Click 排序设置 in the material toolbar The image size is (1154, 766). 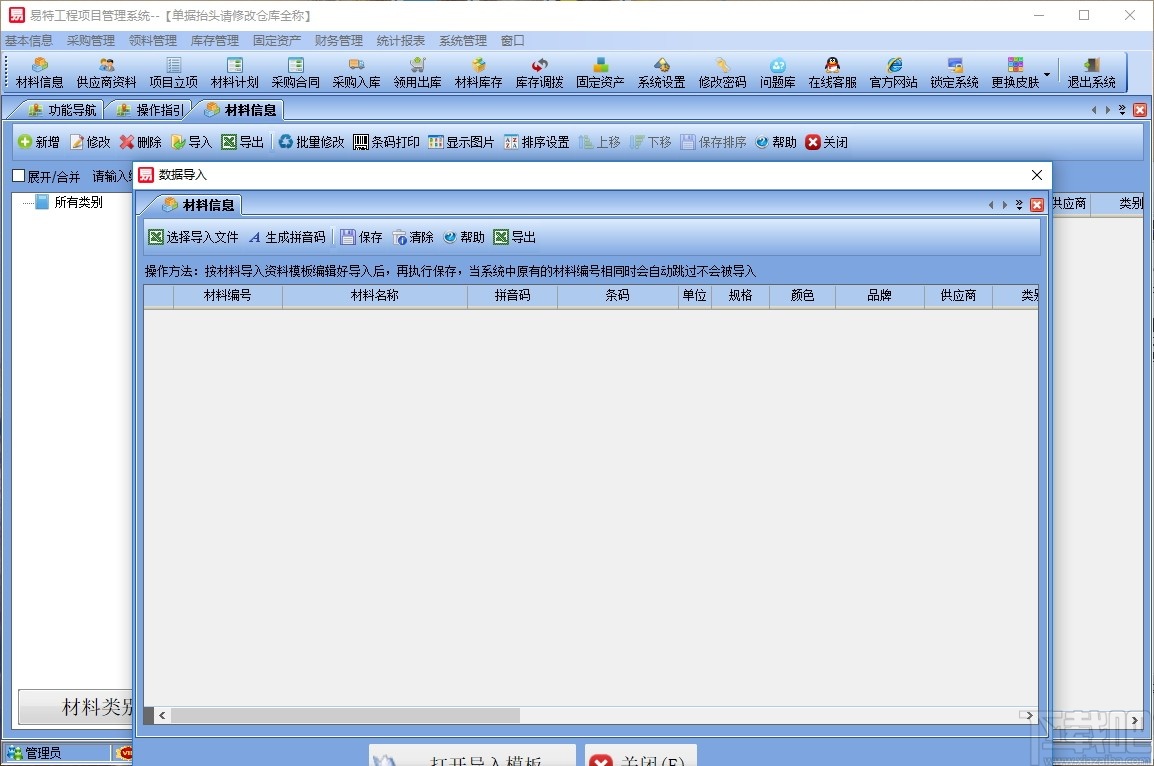point(537,142)
